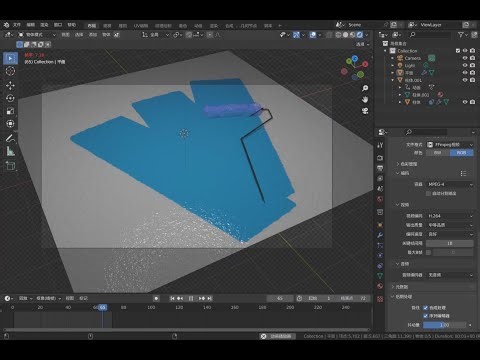The height and width of the screenshot is (360, 480).
Task: Click the Blender logo menu icon
Action: tap(6, 25)
